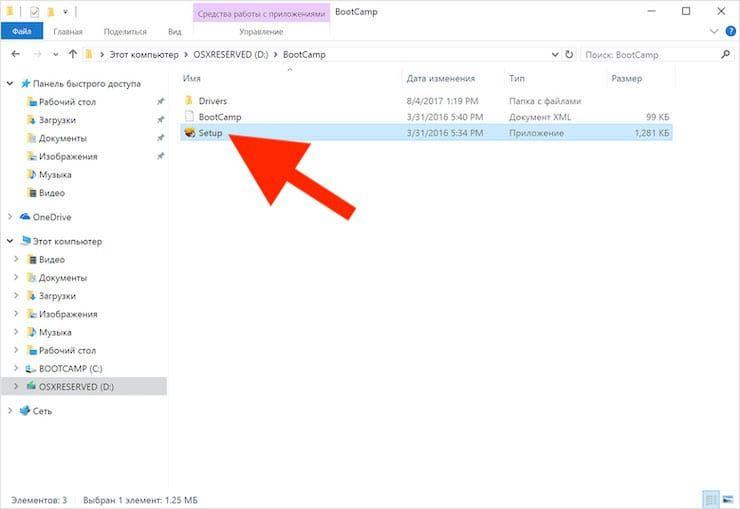
Task: Open Рабочий стол in quick access
Action: [67, 102]
